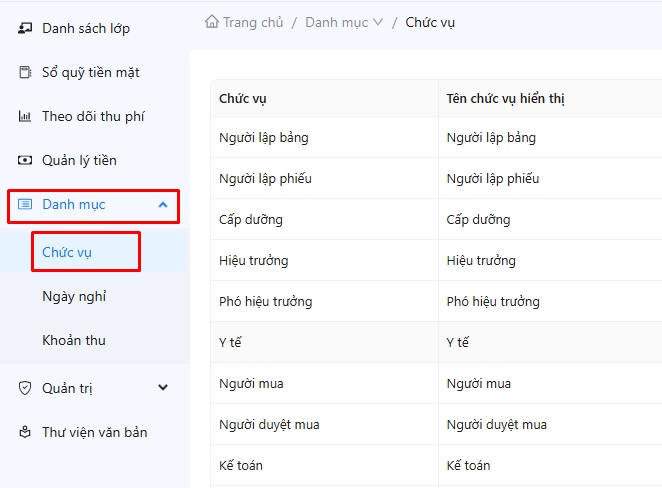Go to Trang chủ breadcrumb link
The width and height of the screenshot is (662, 488).
pos(252,22)
